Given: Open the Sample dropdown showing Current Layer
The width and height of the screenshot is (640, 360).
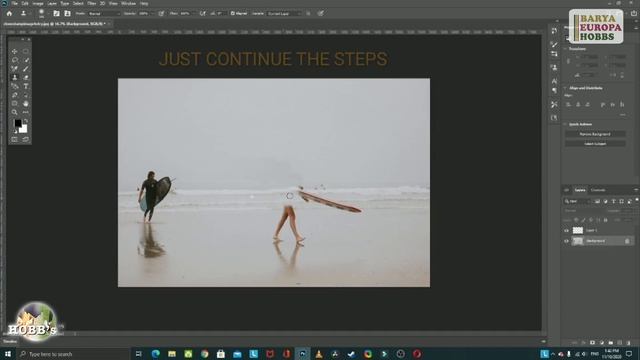Looking at the screenshot, I should (284, 13).
